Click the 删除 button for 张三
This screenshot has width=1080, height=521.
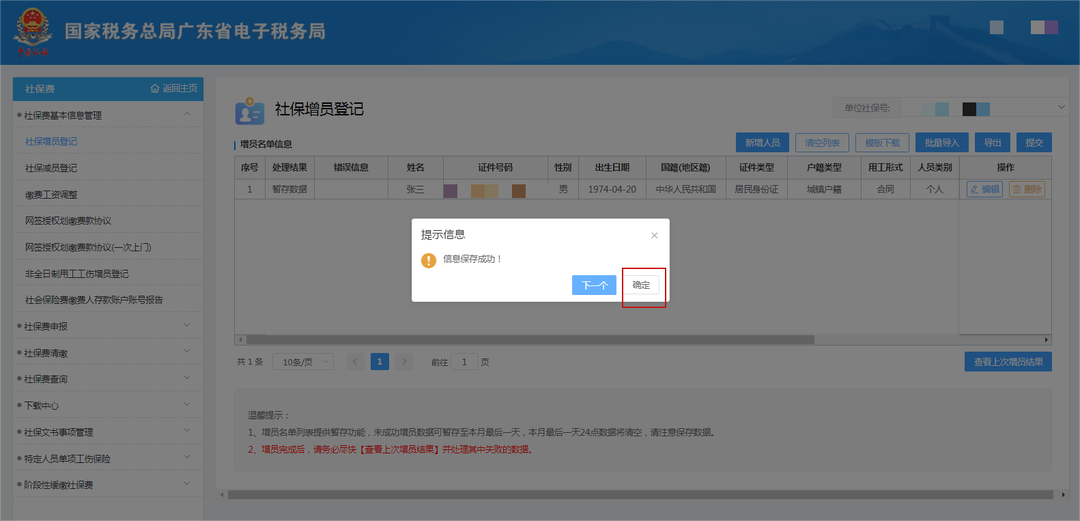pos(1026,189)
